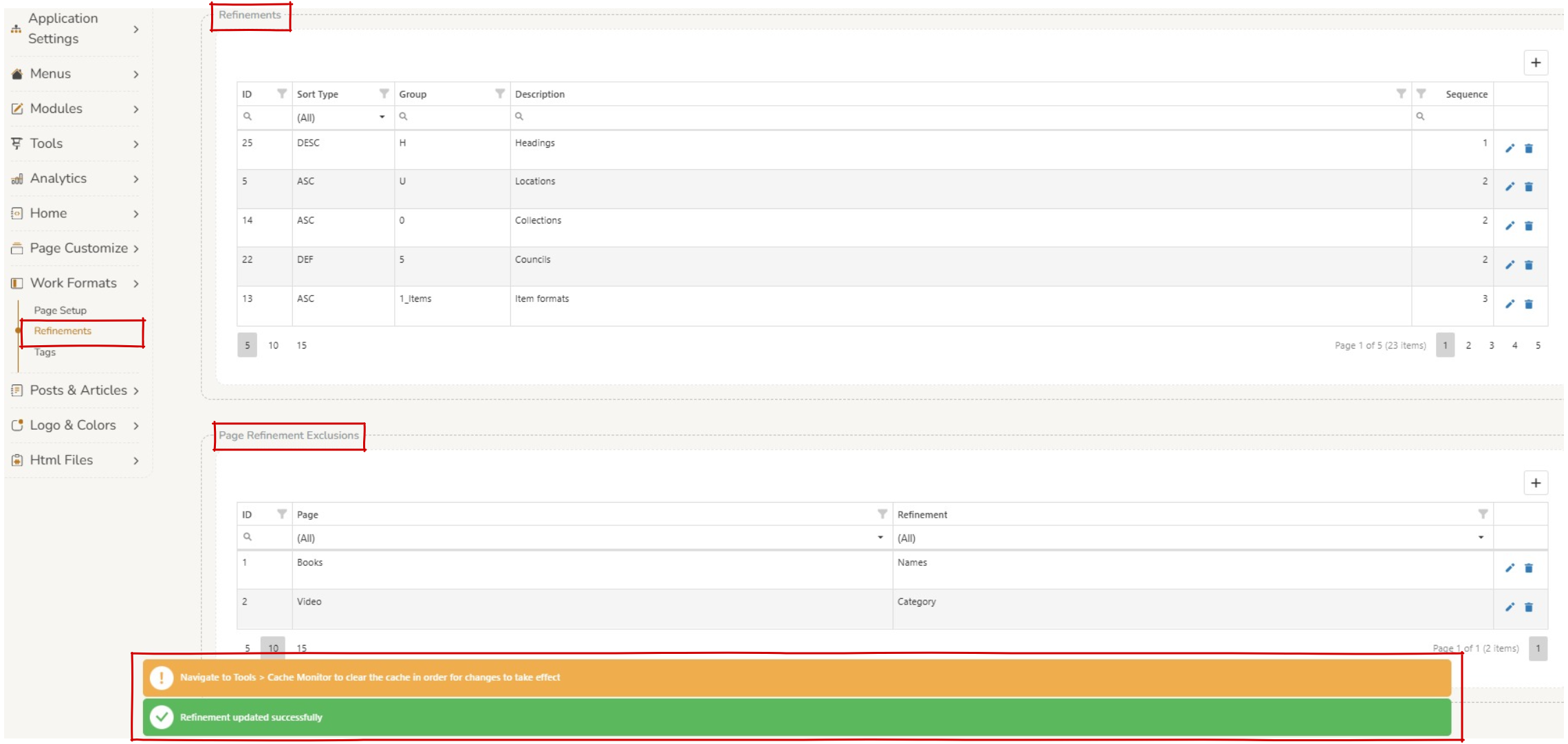Delete the Video exclusion row
The height and width of the screenshot is (744, 1568).
[x=1529, y=607]
